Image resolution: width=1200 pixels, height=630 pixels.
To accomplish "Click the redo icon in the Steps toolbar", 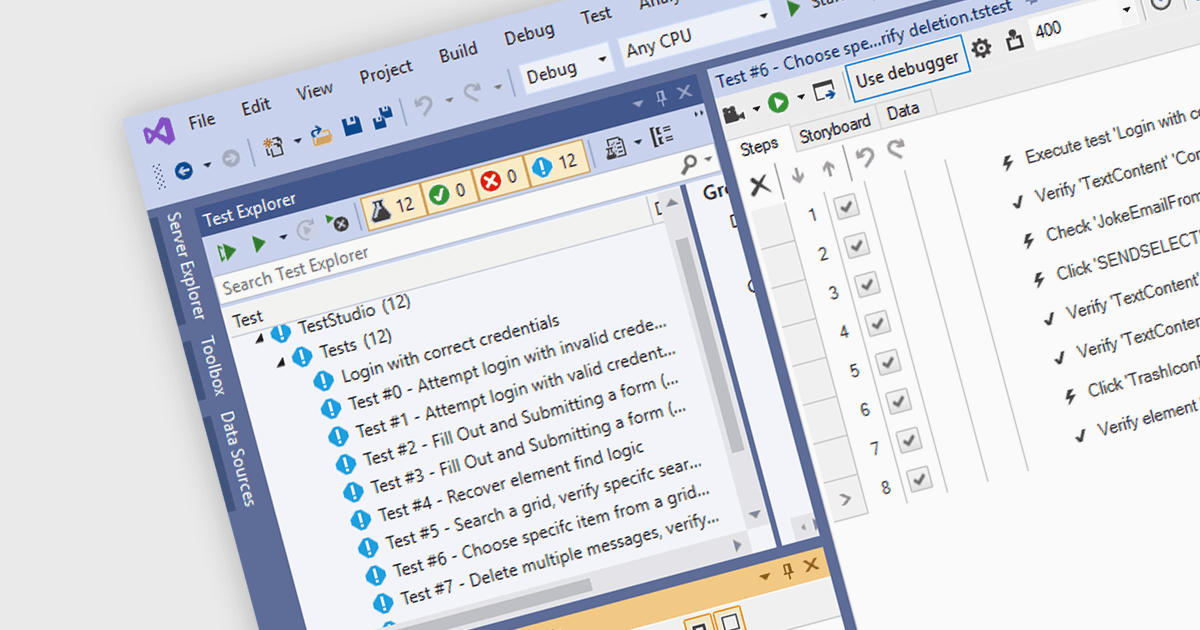I will click(x=896, y=150).
